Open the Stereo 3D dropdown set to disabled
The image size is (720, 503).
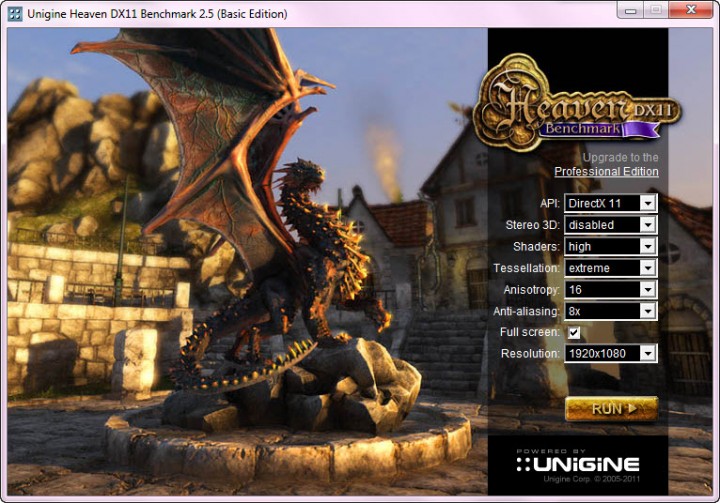click(611, 225)
